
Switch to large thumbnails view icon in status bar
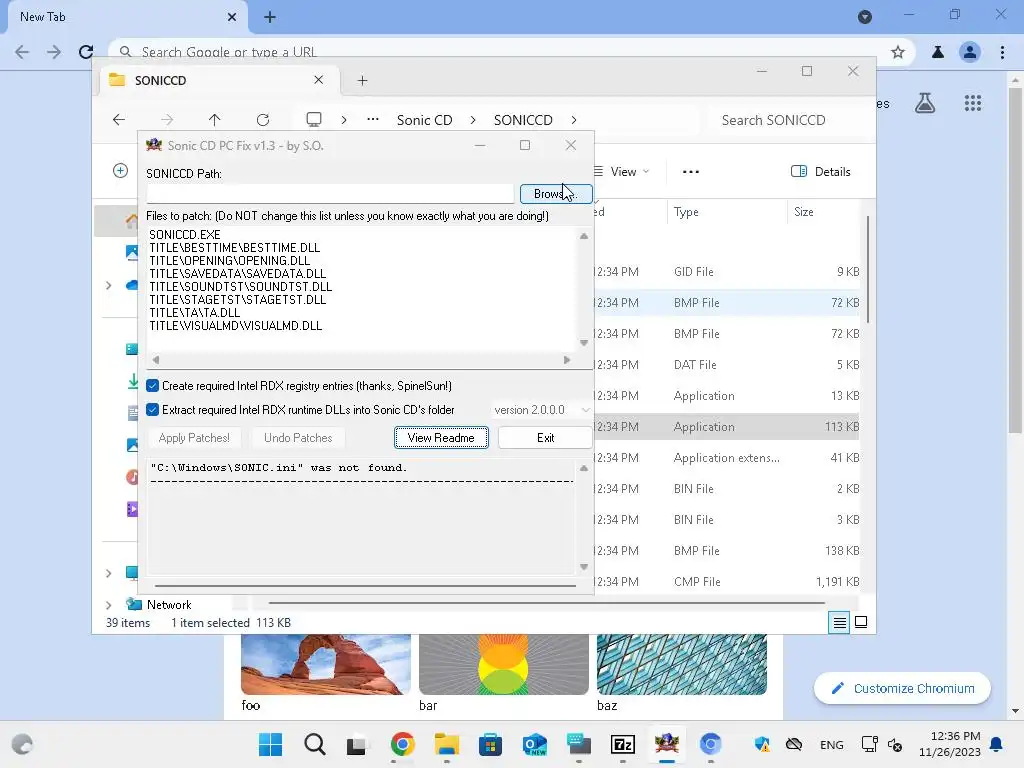[x=861, y=623]
